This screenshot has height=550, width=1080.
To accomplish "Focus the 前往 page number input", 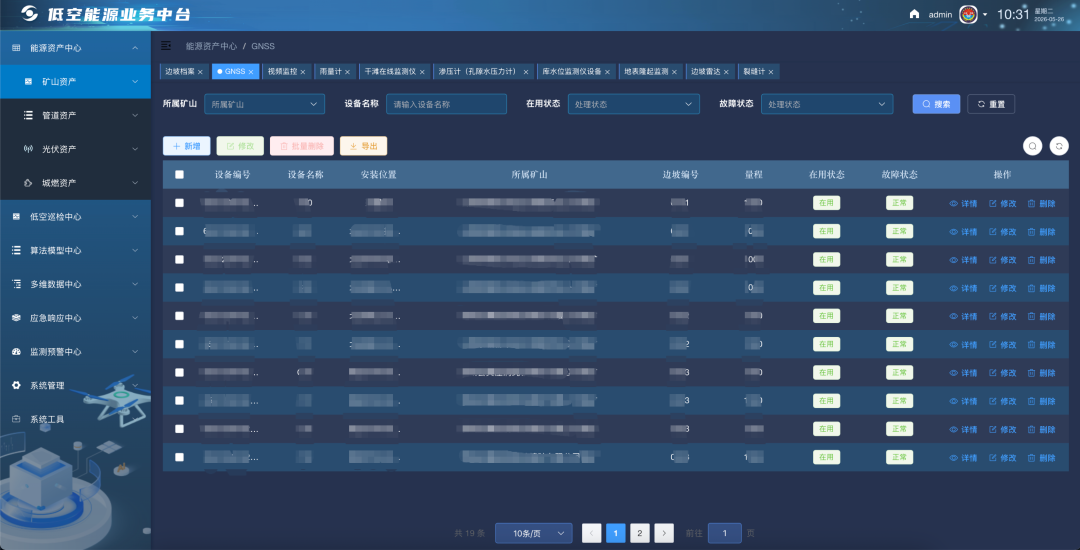I will (x=725, y=533).
